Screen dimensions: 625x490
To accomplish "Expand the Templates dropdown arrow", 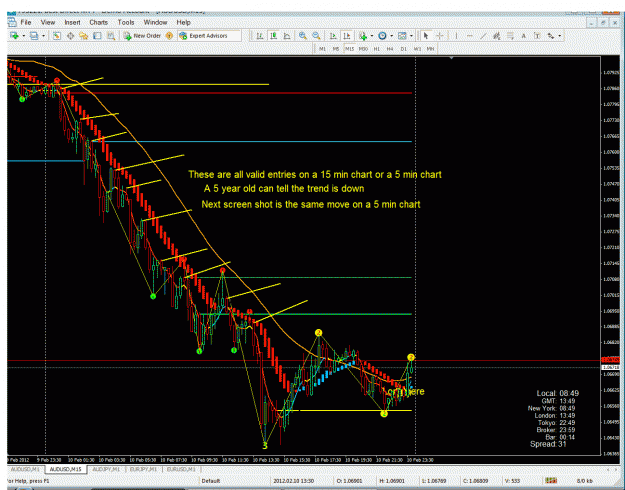I will pos(411,36).
